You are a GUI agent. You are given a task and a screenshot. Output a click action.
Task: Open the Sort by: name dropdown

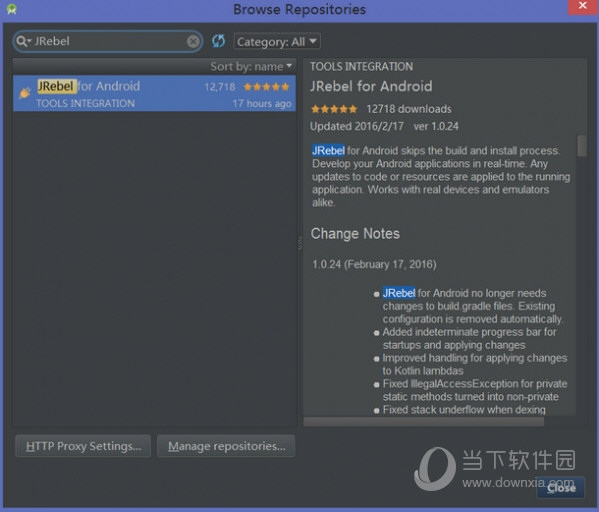tap(251, 66)
